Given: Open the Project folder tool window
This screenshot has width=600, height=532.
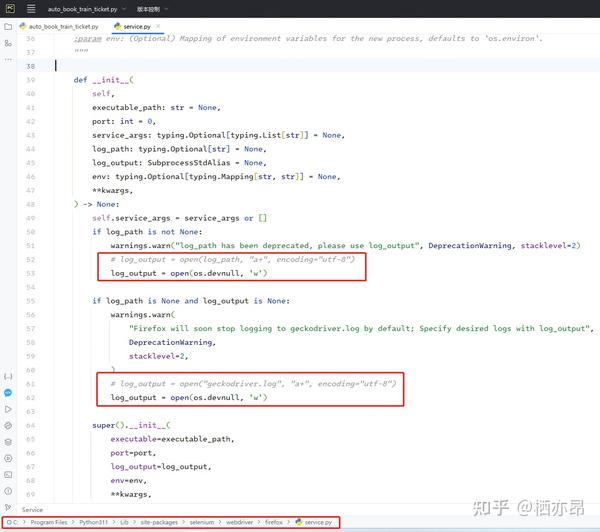Looking at the screenshot, I should (x=8, y=27).
